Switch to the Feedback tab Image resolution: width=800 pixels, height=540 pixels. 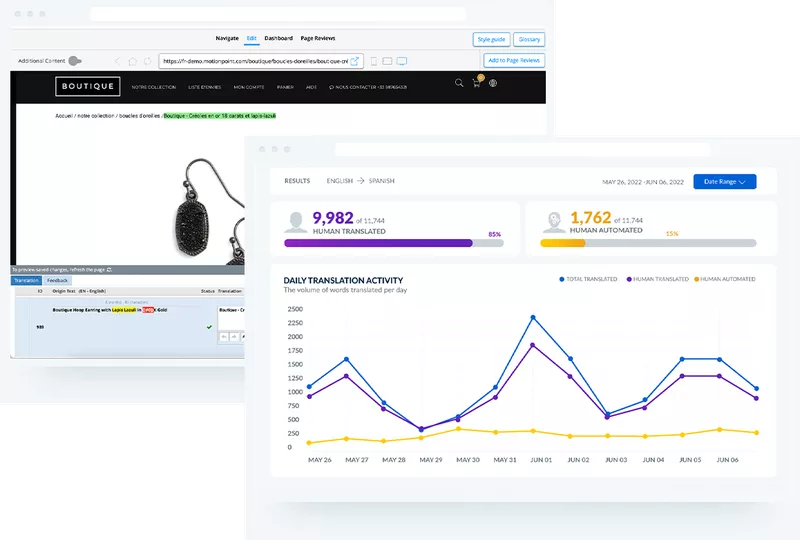pos(57,280)
